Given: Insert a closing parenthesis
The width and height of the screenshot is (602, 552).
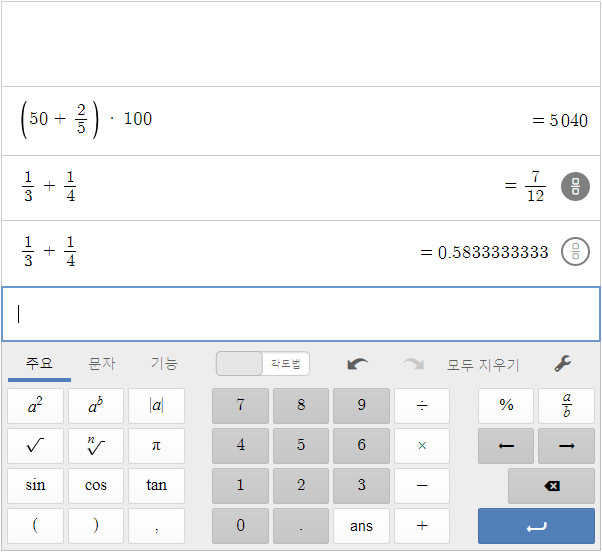Looking at the screenshot, I should pos(96,526).
